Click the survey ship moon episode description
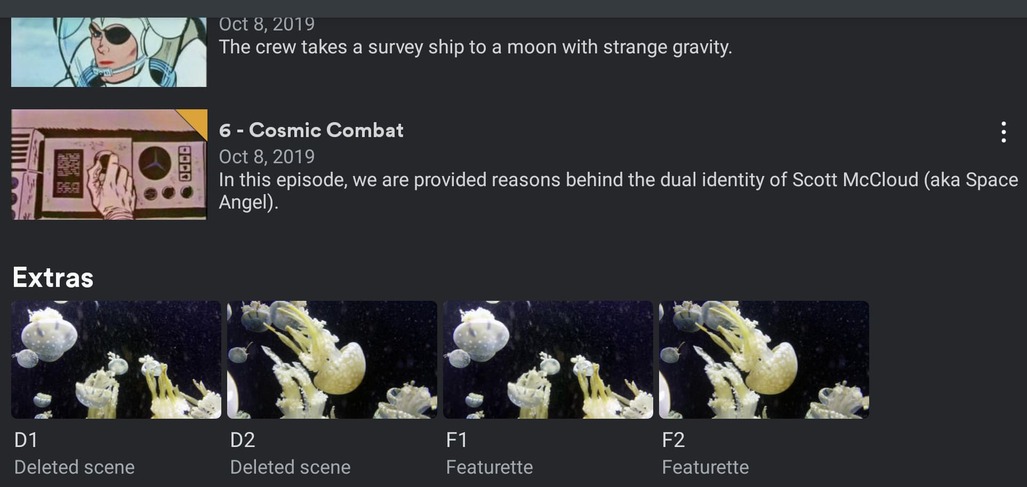 [x=475, y=47]
